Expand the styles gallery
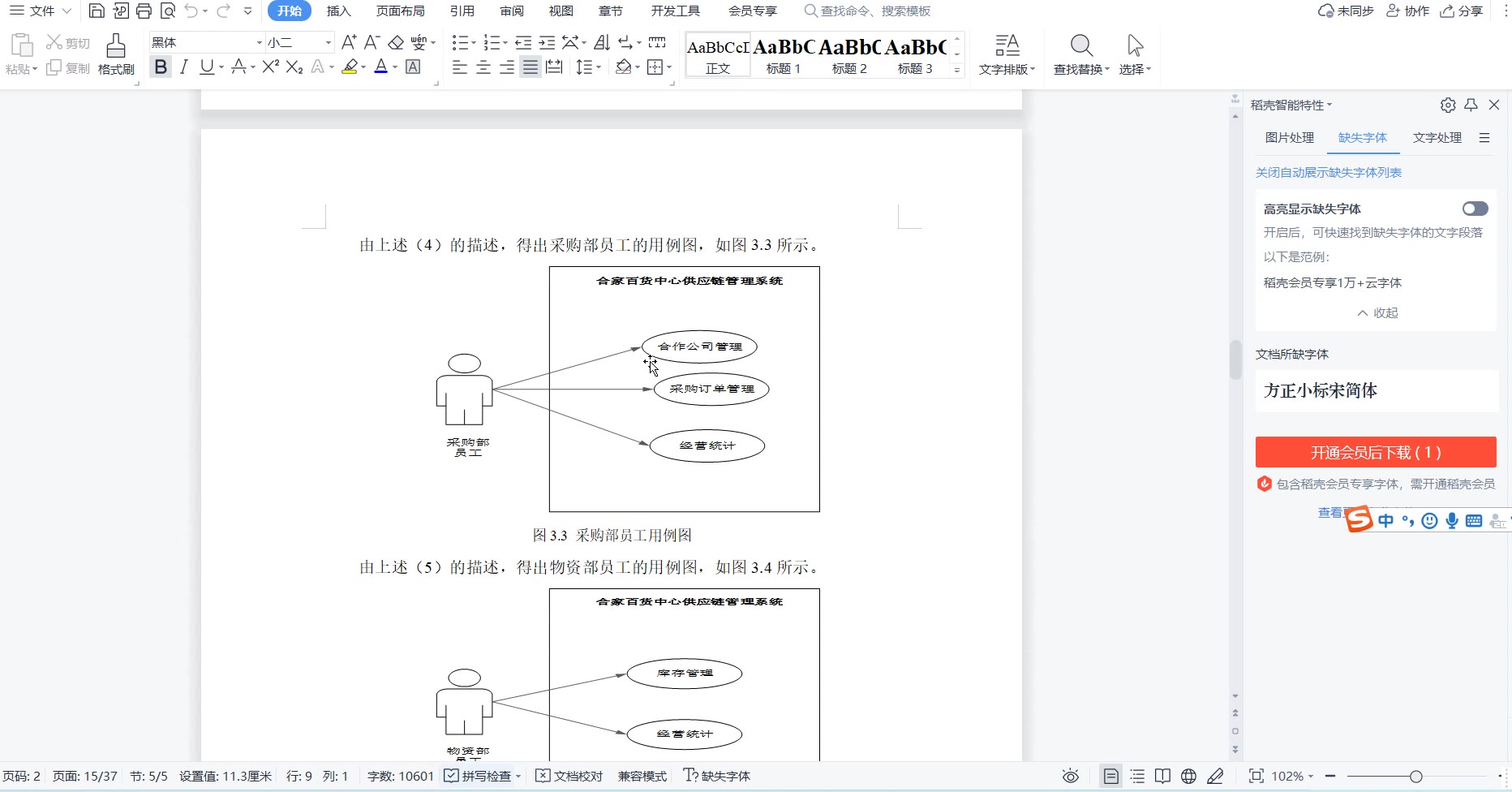This screenshot has height=792, width=1512. point(957,71)
